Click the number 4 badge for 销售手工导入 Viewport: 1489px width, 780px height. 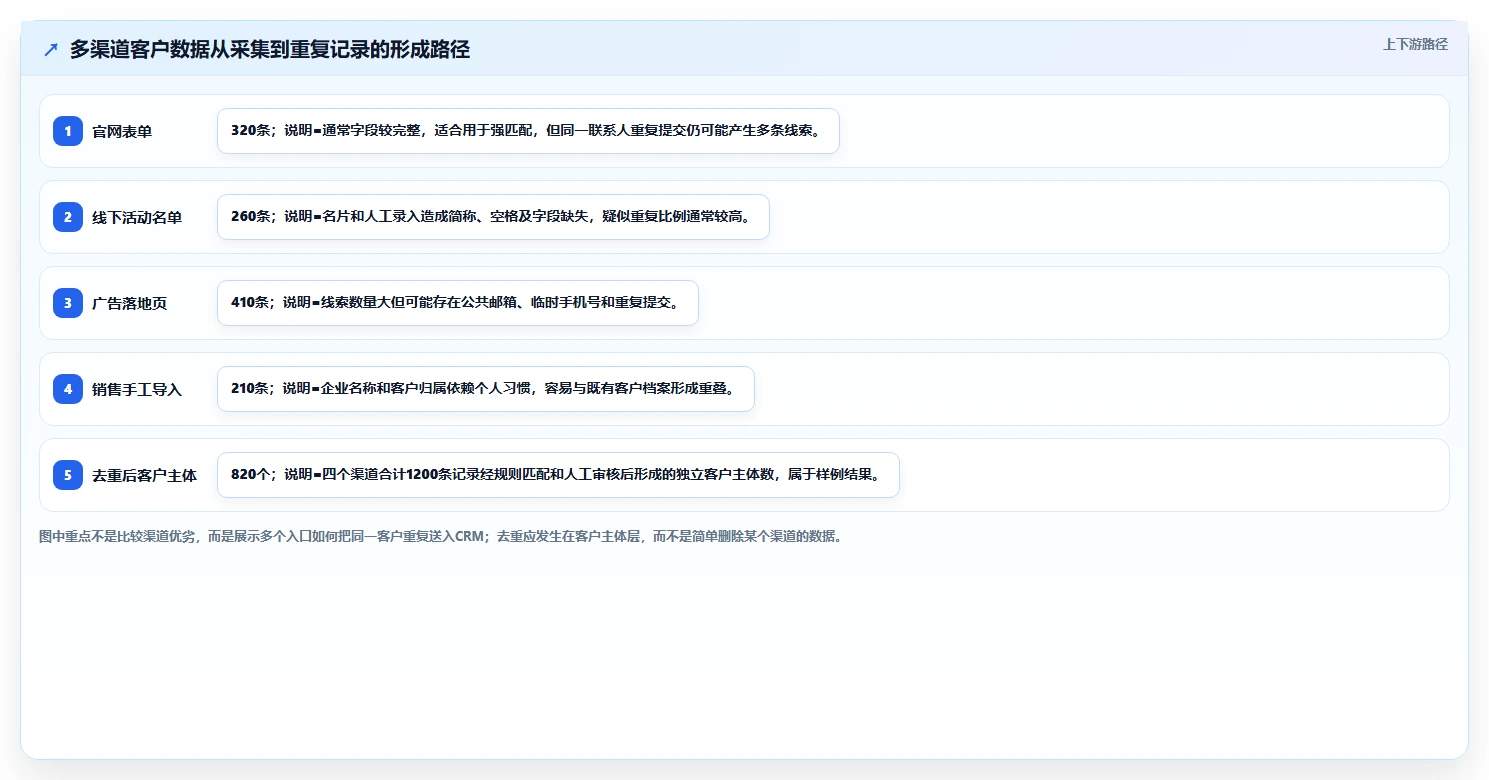[68, 389]
